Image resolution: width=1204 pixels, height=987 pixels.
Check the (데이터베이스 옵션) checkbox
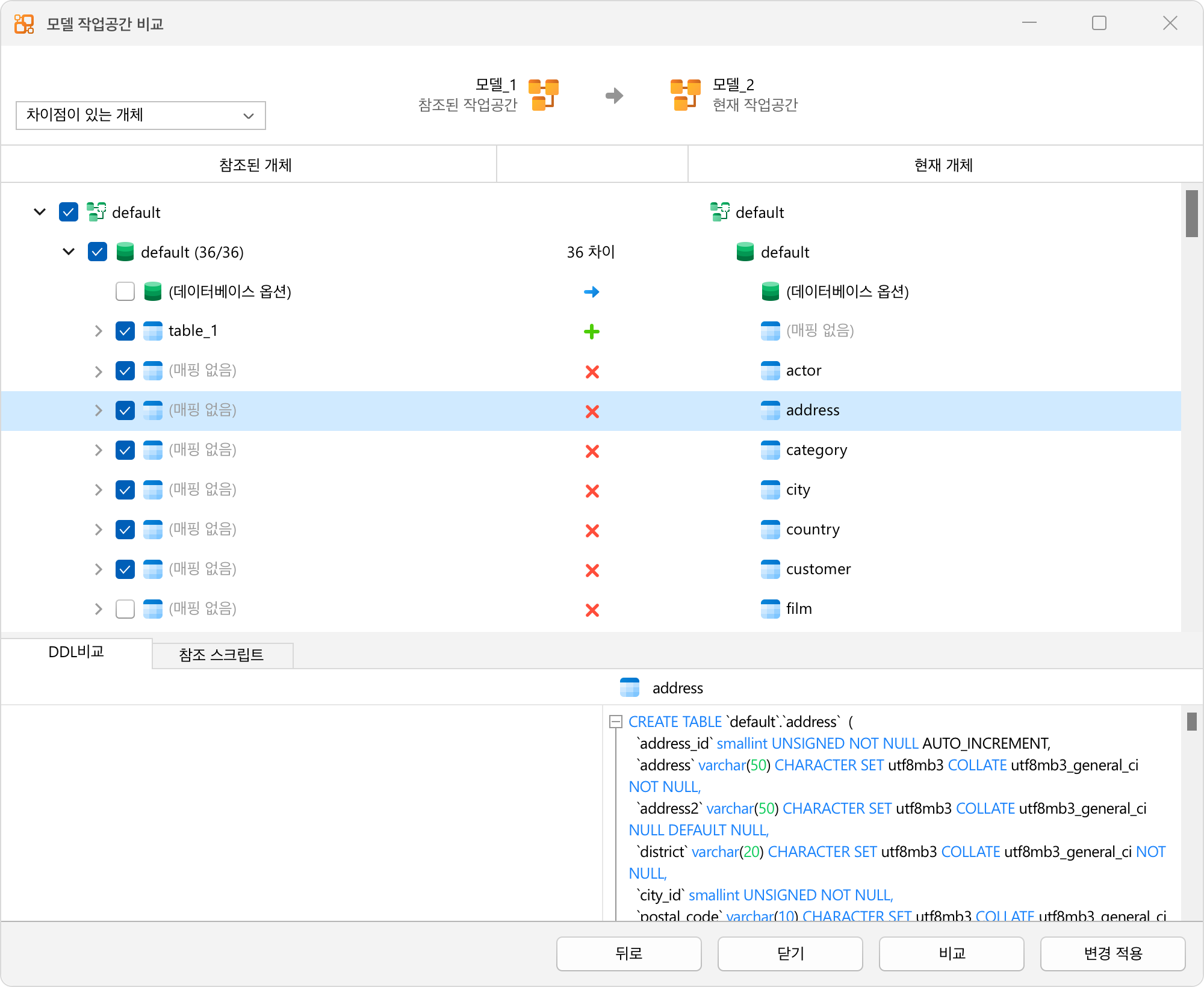(x=125, y=291)
